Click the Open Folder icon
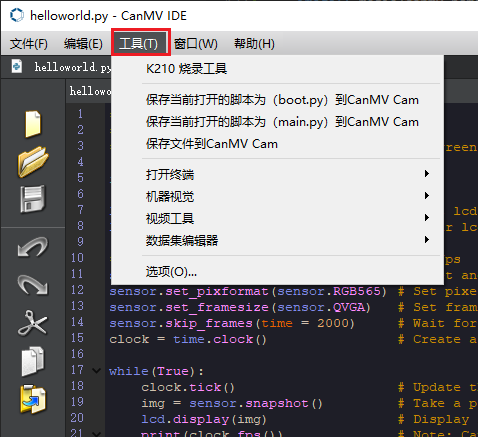 [x=33, y=161]
